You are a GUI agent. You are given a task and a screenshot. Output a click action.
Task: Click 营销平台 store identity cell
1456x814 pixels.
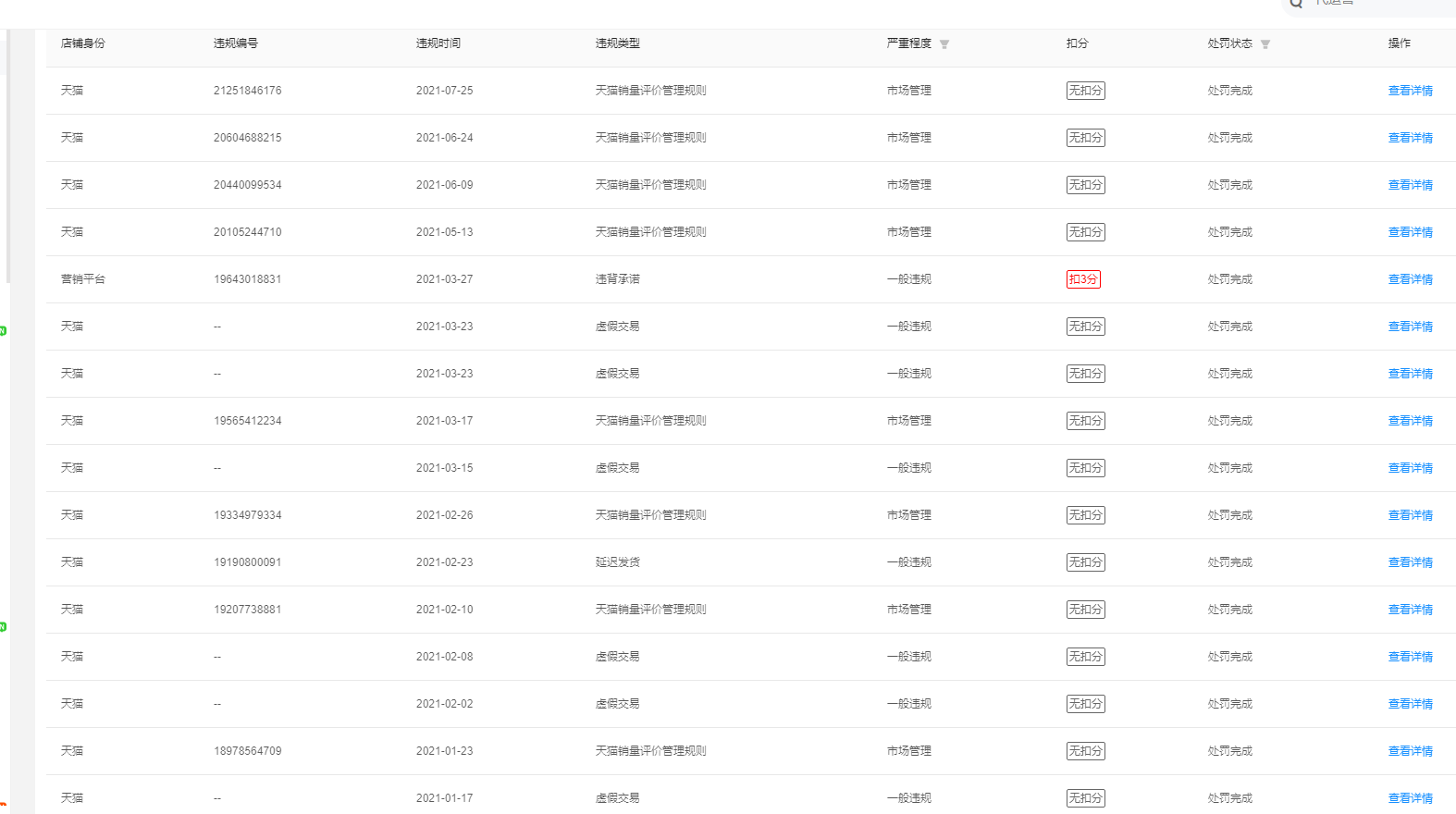coord(83,279)
